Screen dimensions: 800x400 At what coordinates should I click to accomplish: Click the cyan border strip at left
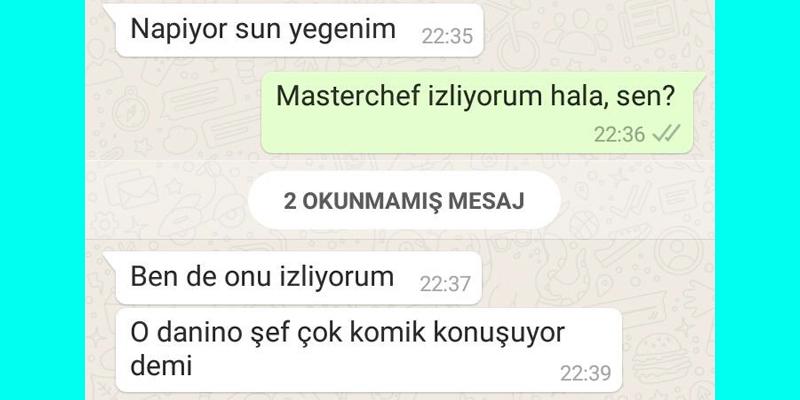coord(42,200)
